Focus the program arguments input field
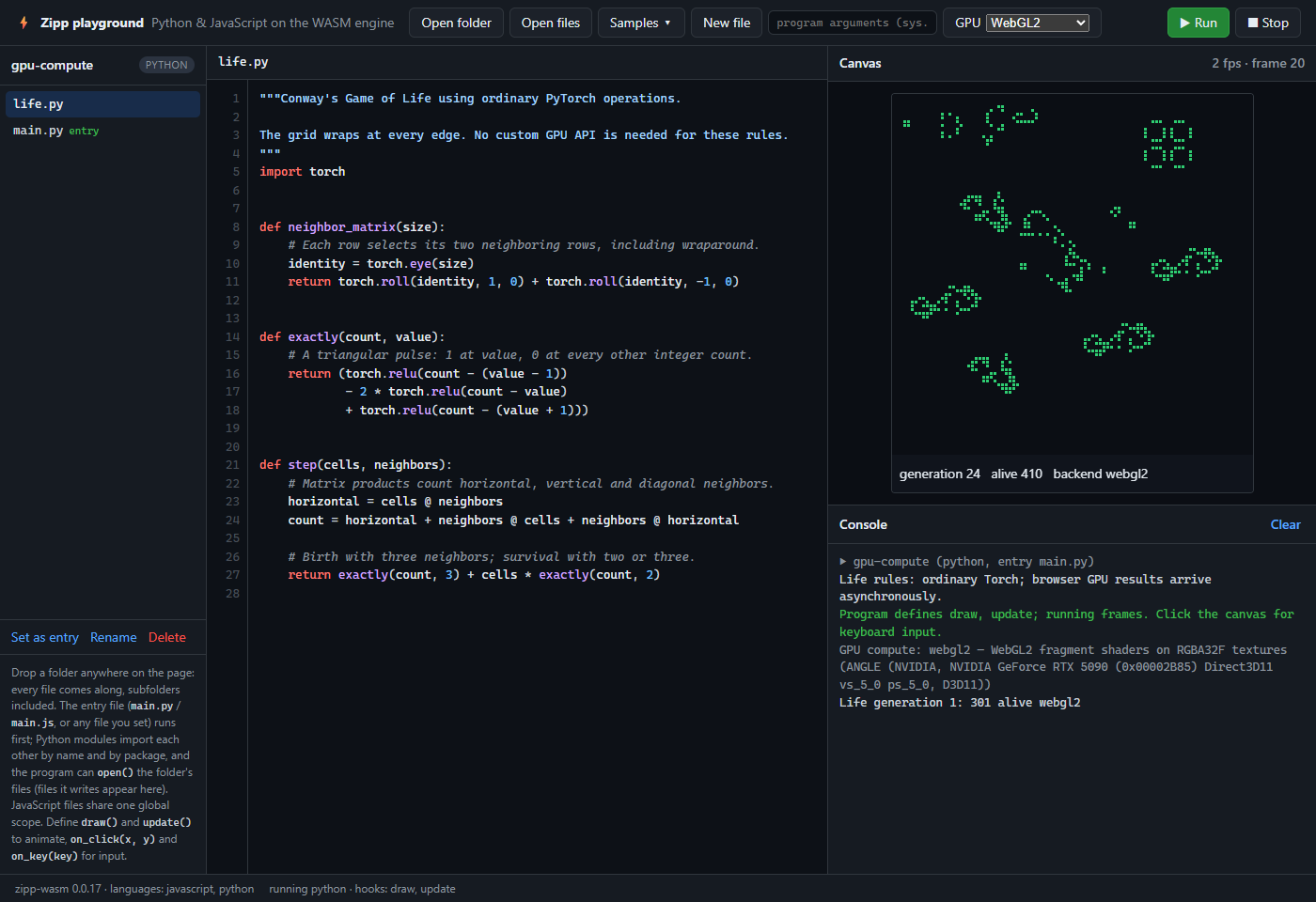Screen dimensions: 1316x902 [x=853, y=23]
